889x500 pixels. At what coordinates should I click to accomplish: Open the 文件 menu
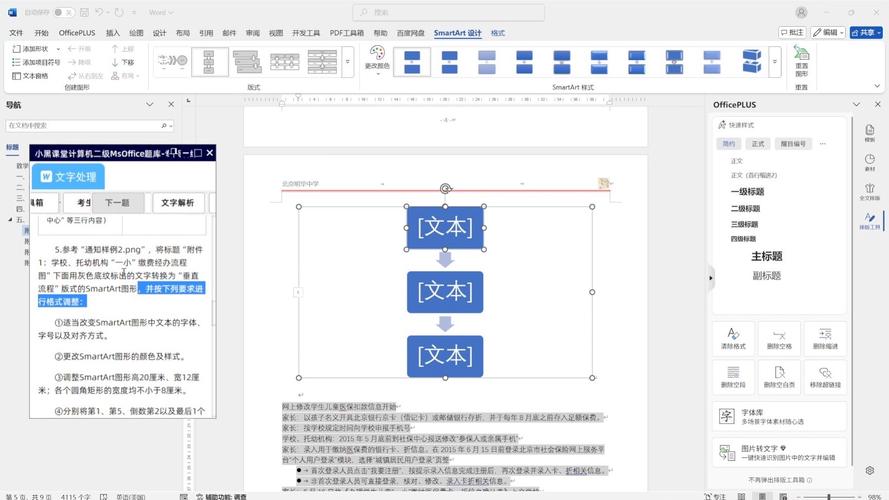(x=16, y=33)
